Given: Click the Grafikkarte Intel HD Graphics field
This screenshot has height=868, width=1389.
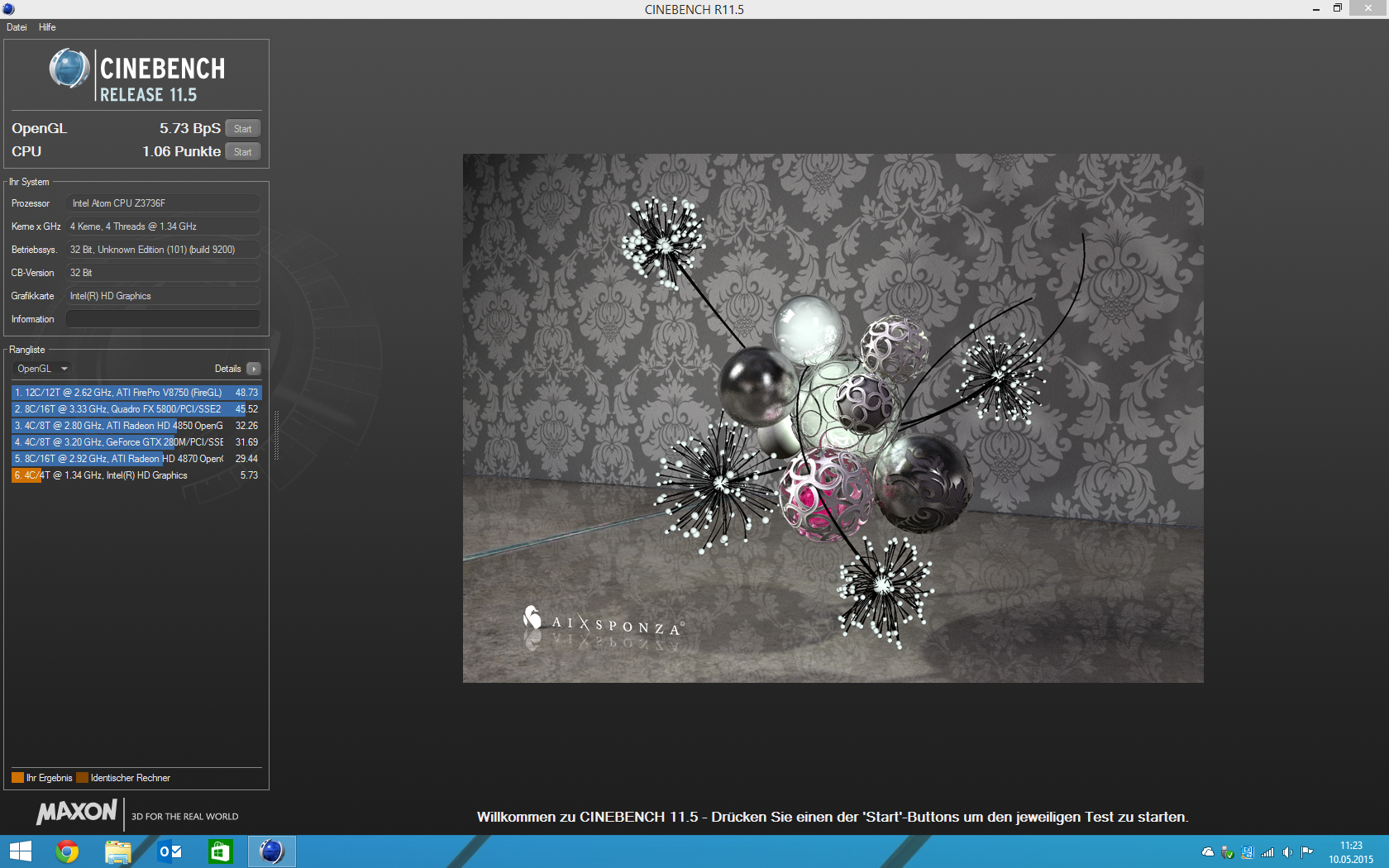Looking at the screenshot, I should (163, 296).
